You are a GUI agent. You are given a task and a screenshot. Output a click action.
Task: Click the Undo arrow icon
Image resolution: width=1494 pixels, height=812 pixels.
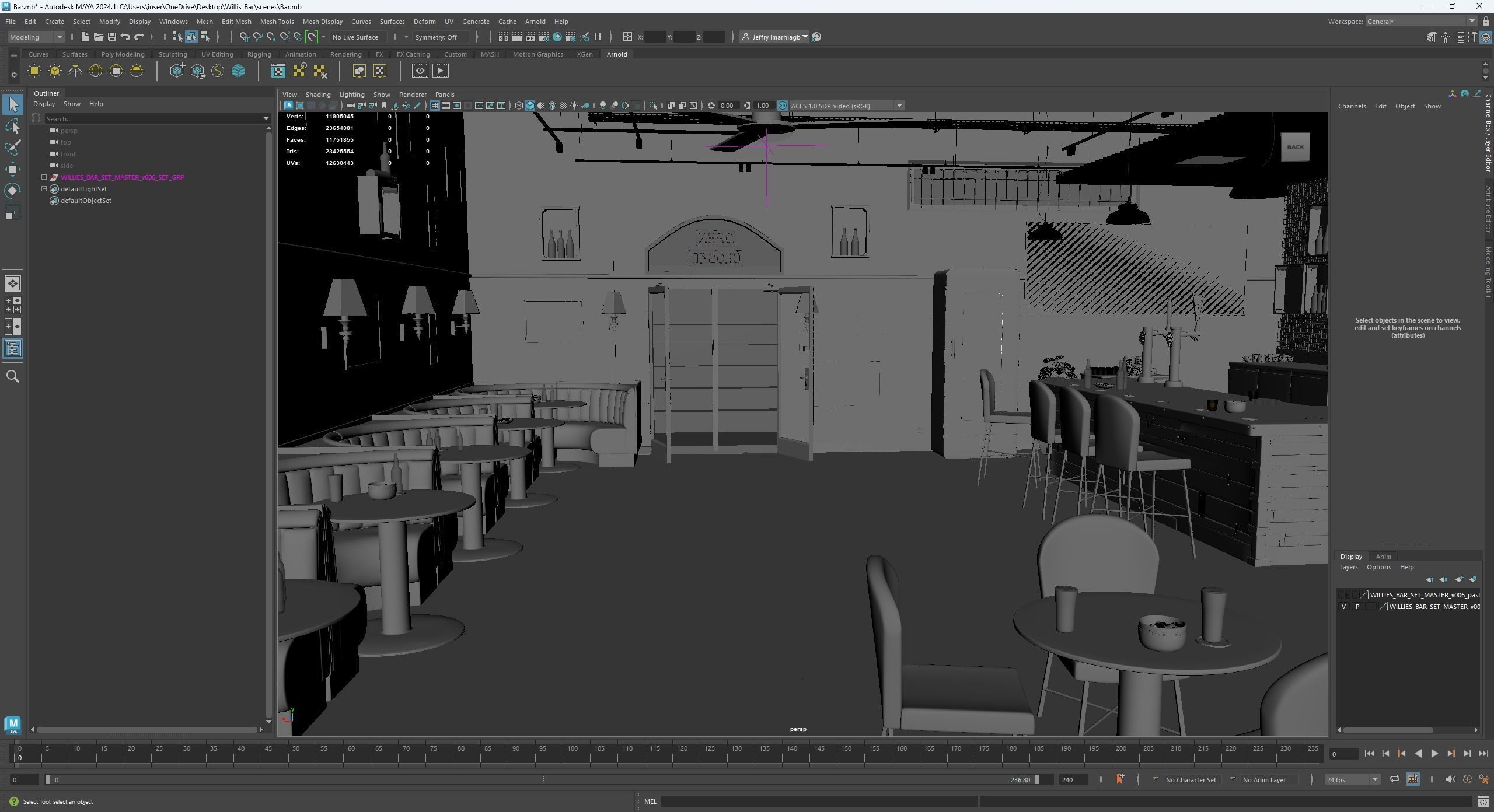click(125, 37)
